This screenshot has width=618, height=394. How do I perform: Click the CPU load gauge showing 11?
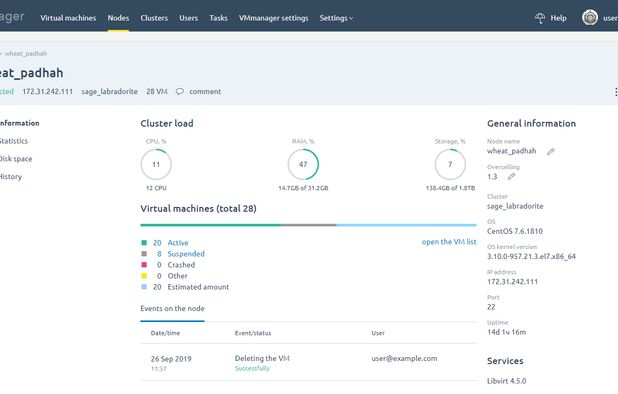tap(156, 164)
